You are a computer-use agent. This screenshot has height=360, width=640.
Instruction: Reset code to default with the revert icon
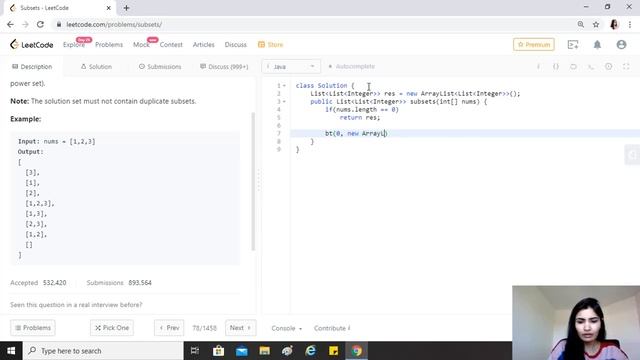tap(573, 67)
